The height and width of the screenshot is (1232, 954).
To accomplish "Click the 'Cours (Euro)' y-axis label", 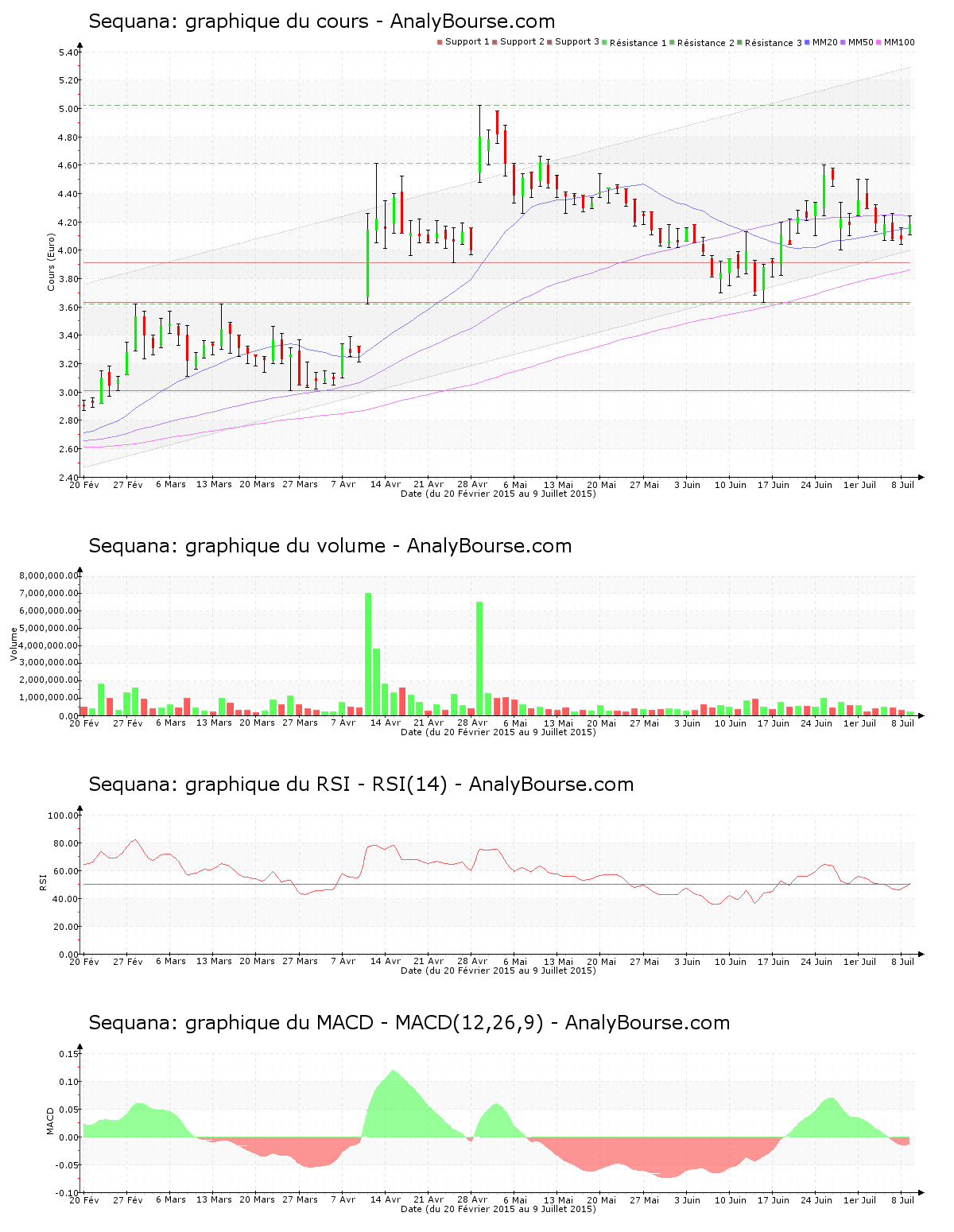I will point(52,262).
